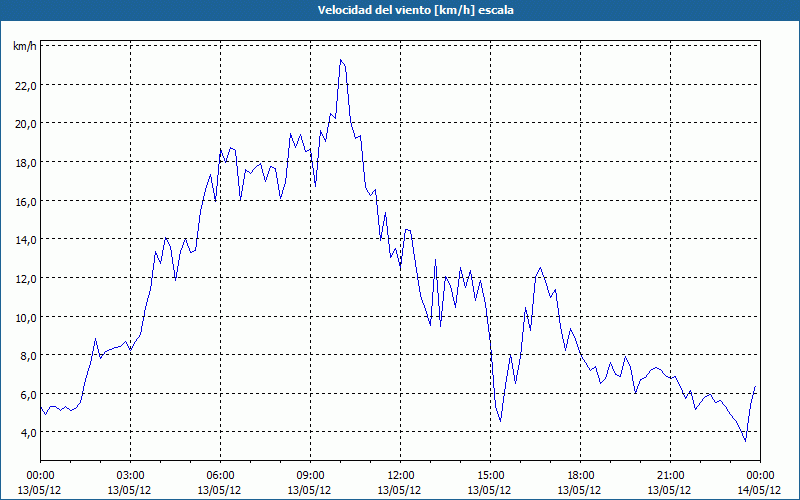
Task: Pick the '12,0' y-axis label
Action: click(x=25, y=279)
